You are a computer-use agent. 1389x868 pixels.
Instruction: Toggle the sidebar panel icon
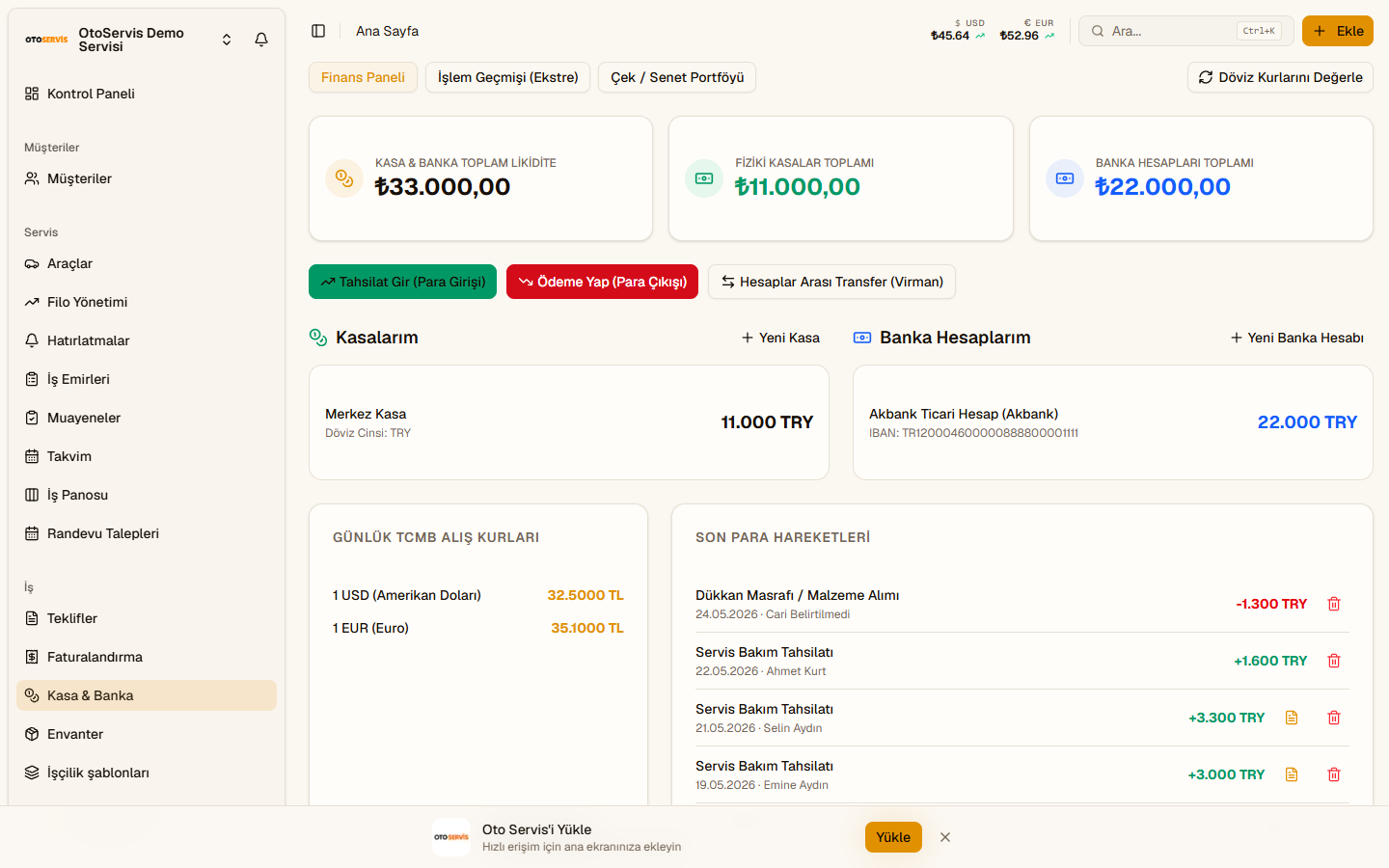[x=318, y=31]
